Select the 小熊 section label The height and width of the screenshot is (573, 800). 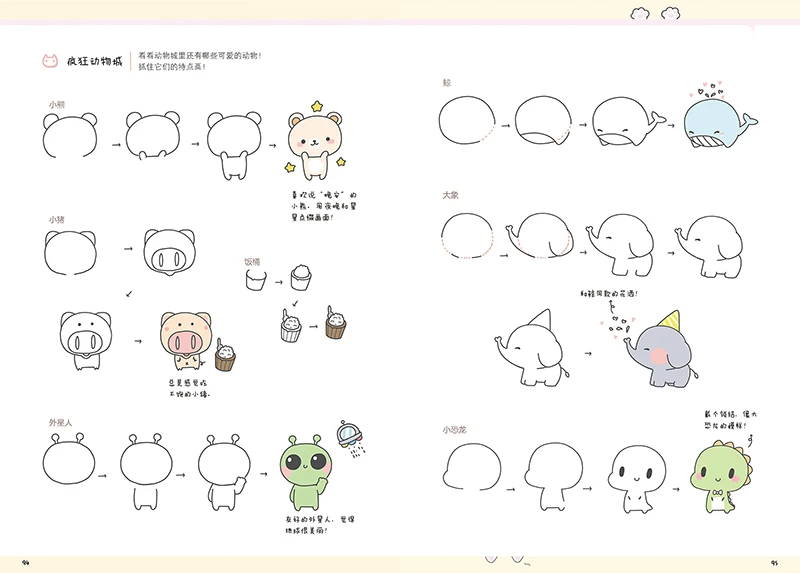(x=57, y=105)
